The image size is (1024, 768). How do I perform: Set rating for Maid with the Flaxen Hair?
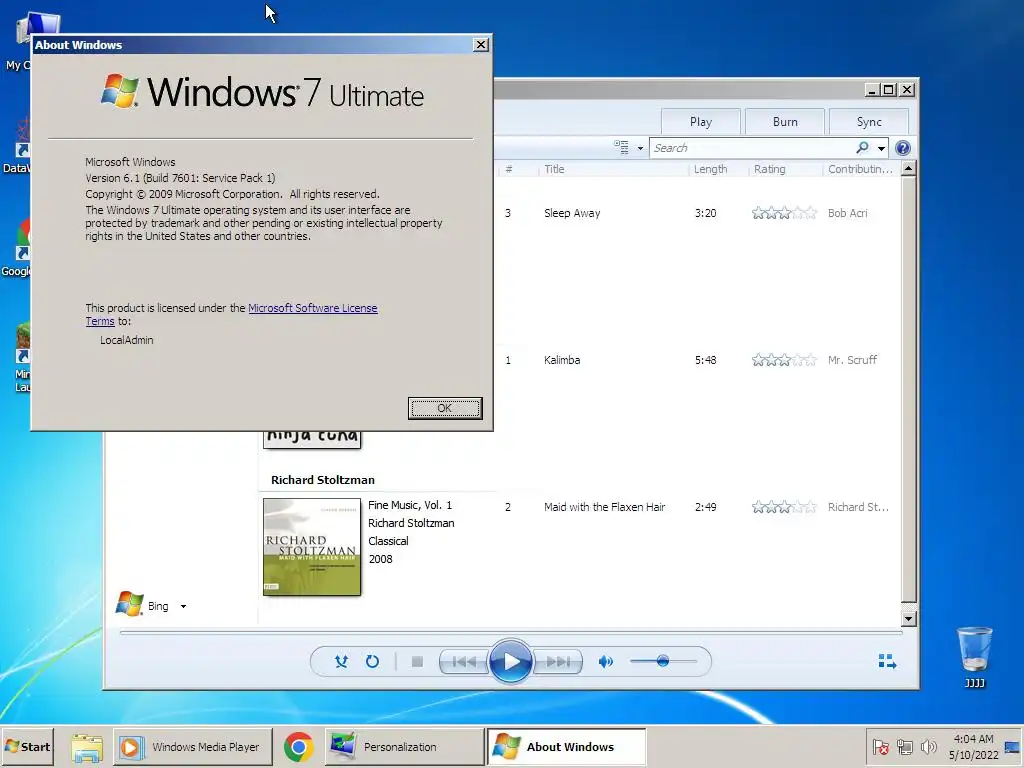pos(784,507)
